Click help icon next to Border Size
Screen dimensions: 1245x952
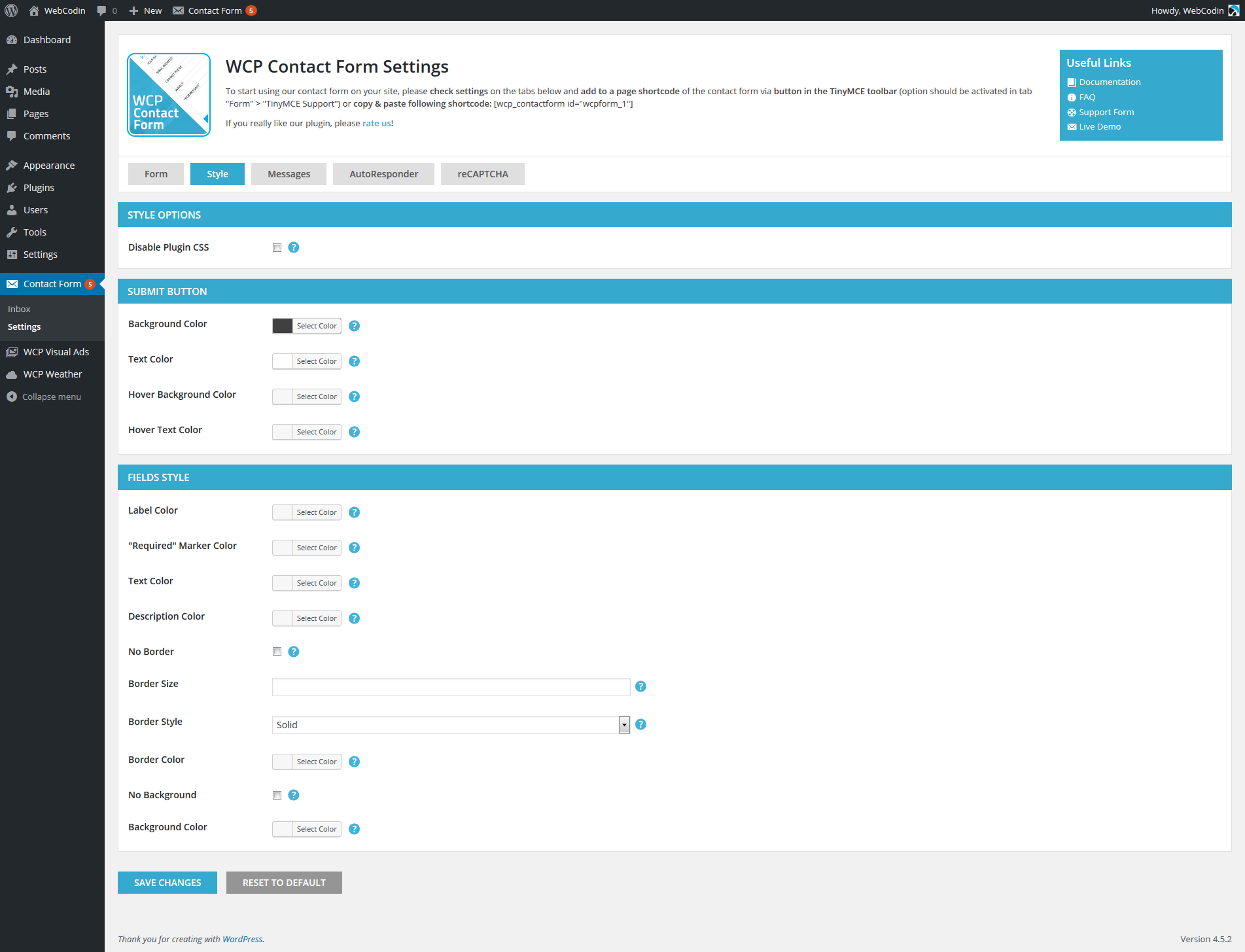pyautogui.click(x=640, y=686)
